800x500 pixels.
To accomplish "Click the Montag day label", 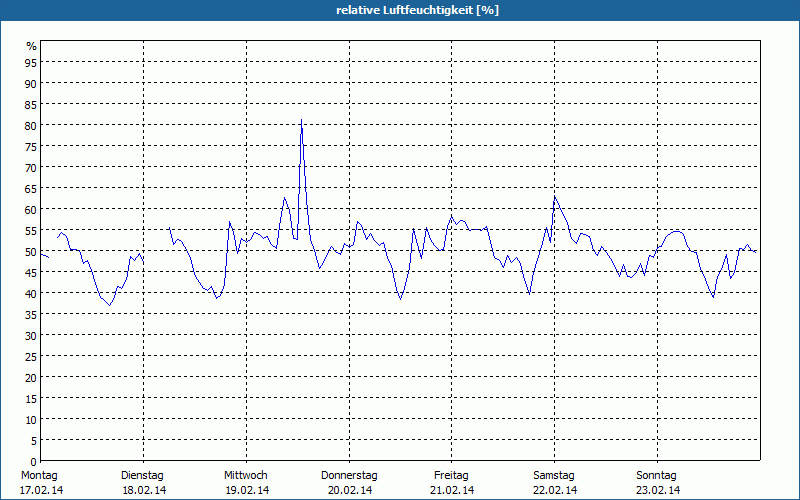I will coord(40,475).
